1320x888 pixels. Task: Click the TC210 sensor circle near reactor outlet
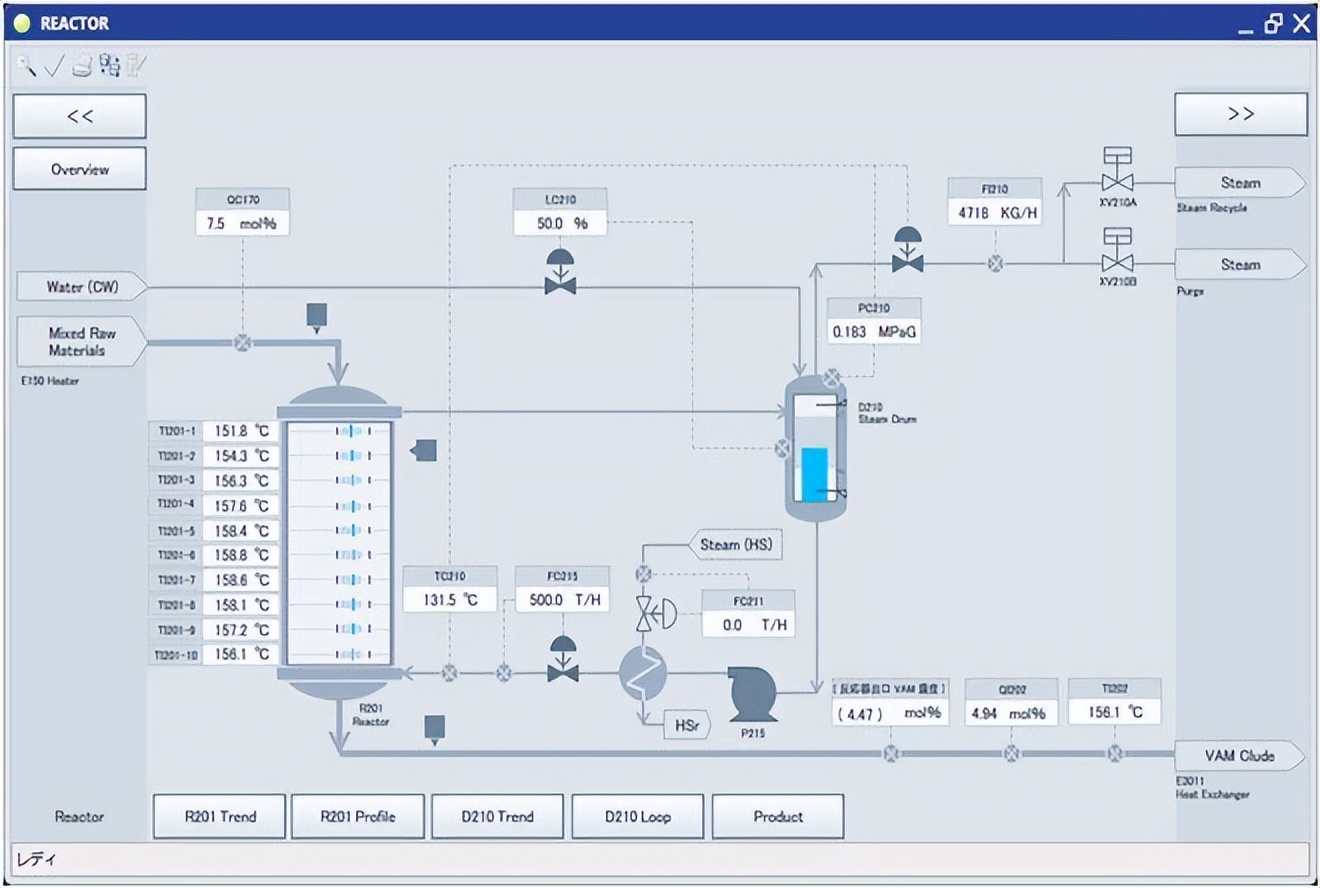tap(449, 674)
